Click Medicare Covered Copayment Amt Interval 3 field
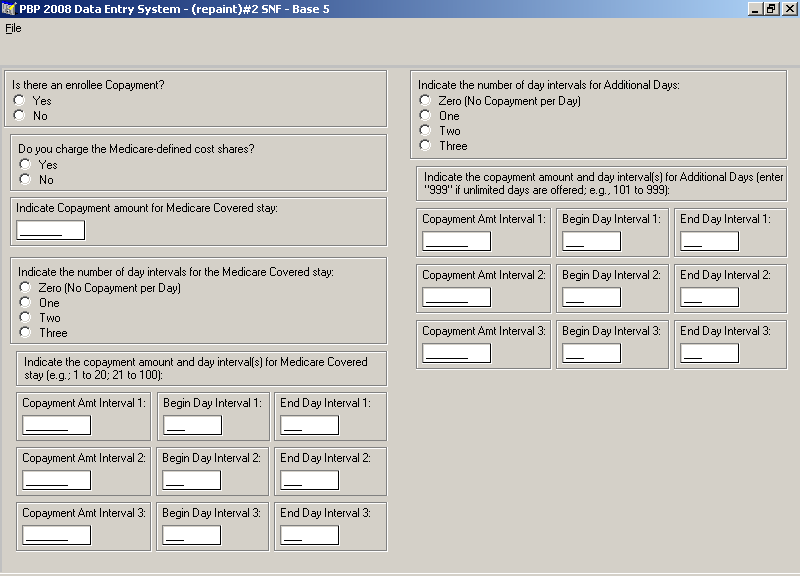 pyautogui.click(x=57, y=535)
